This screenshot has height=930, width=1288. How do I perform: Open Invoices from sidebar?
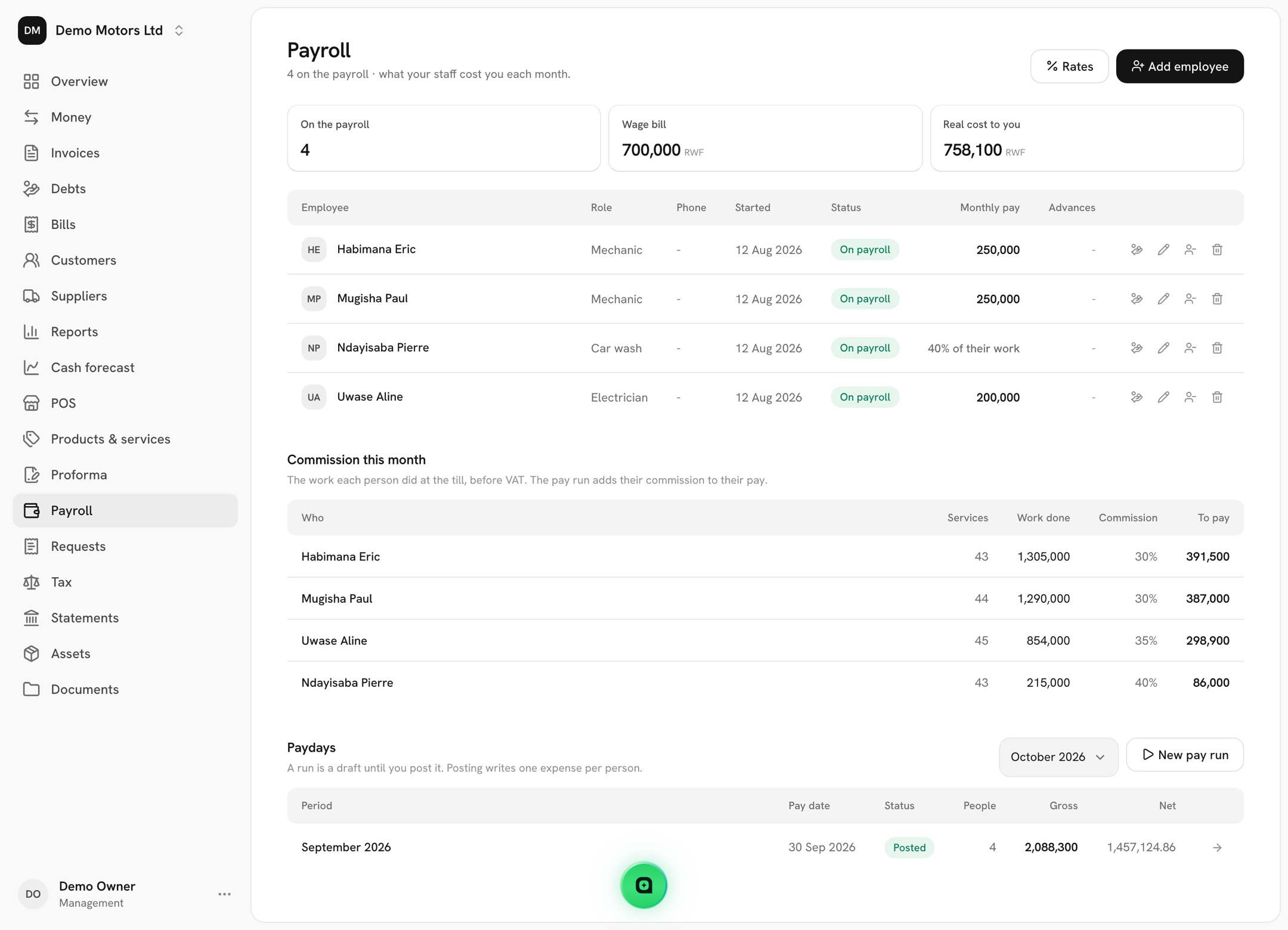(x=125, y=153)
